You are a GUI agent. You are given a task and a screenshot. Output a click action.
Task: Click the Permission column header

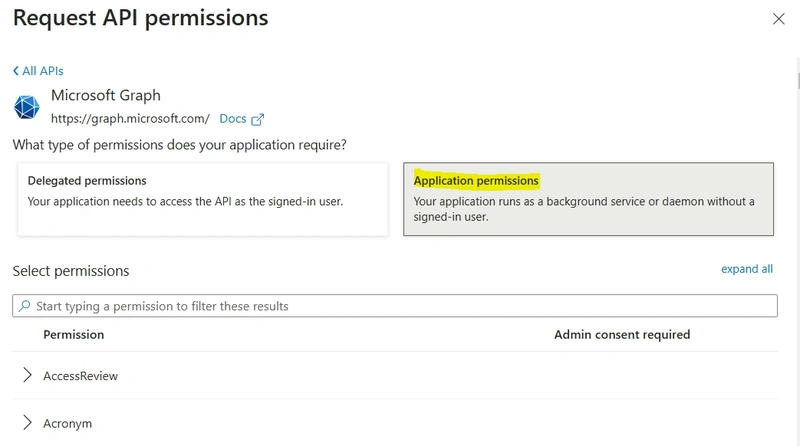click(x=73, y=335)
